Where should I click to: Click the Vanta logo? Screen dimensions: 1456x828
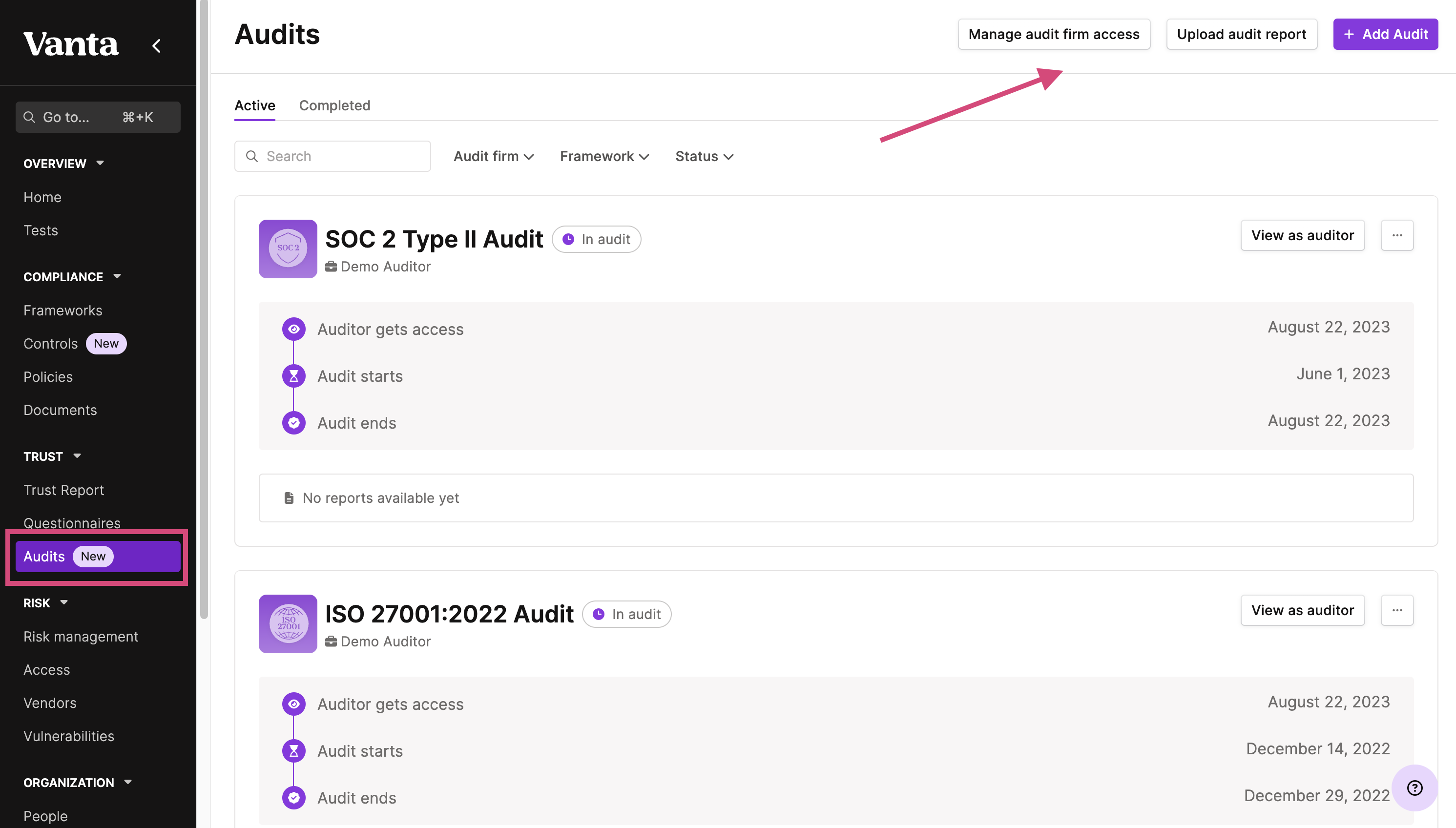point(71,44)
